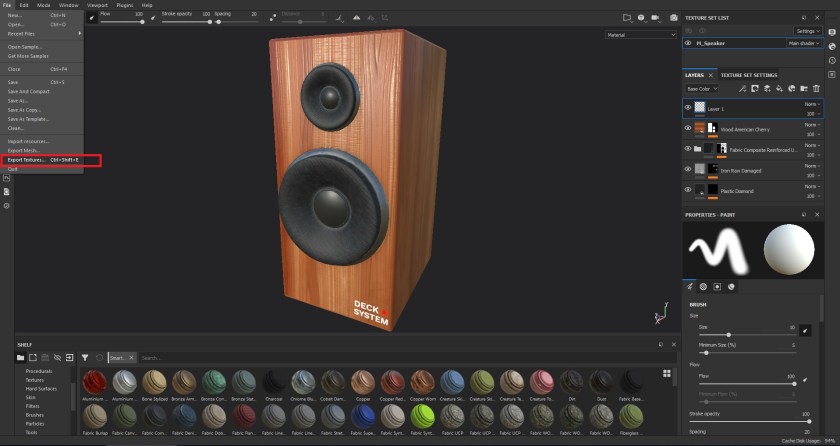Open the Log icon on right dock
Image resolution: width=840 pixels, height=446 pixels.
832,74
